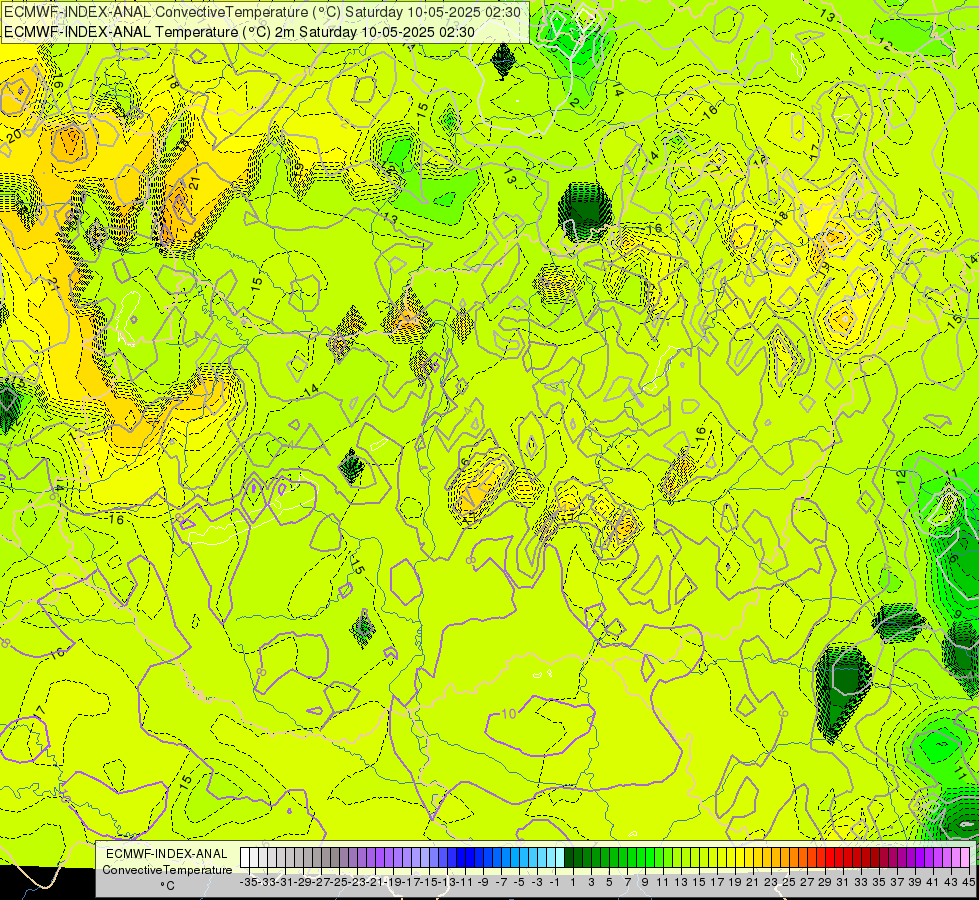Click the purple '10' contour label on map

coord(509,713)
